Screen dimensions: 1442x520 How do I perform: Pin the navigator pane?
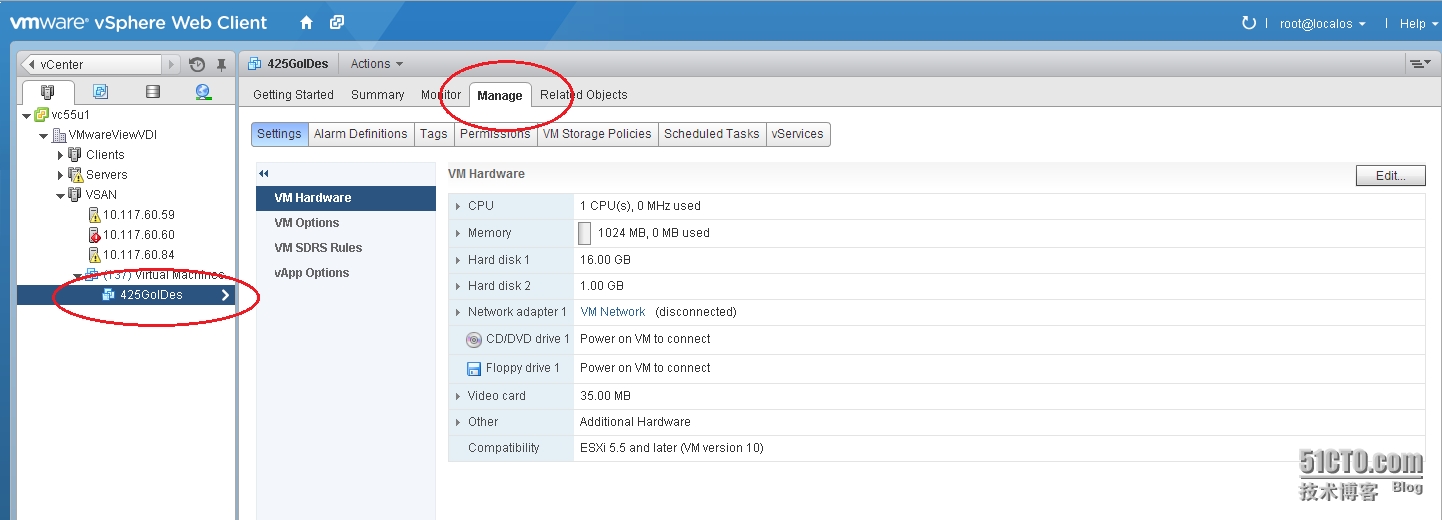(221, 65)
